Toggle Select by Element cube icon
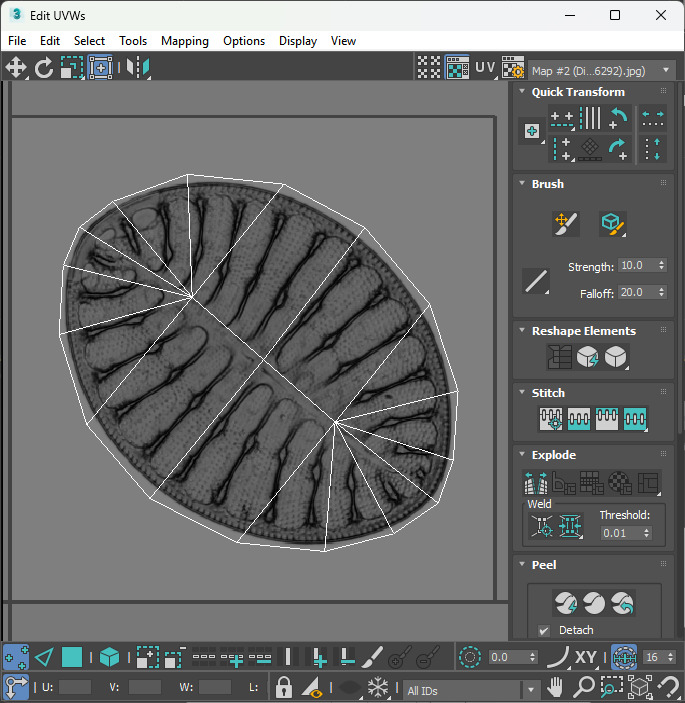Image resolution: width=685 pixels, height=703 pixels. click(109, 657)
